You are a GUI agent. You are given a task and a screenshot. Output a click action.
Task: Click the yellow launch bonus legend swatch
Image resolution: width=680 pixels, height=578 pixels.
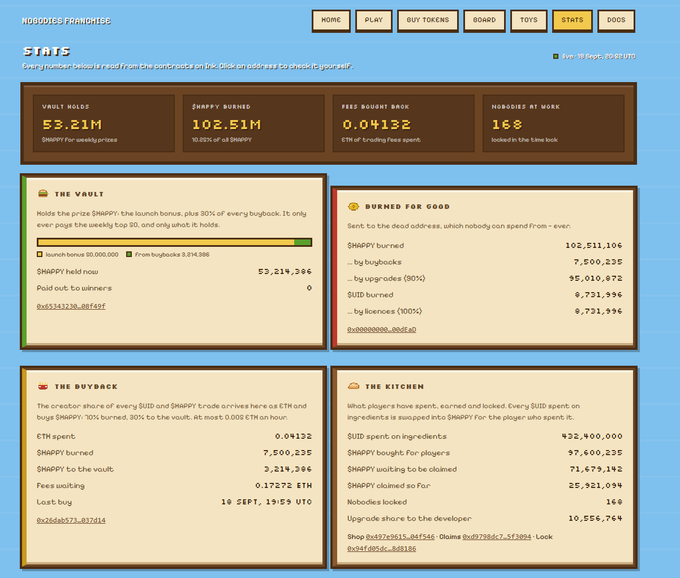point(39,255)
